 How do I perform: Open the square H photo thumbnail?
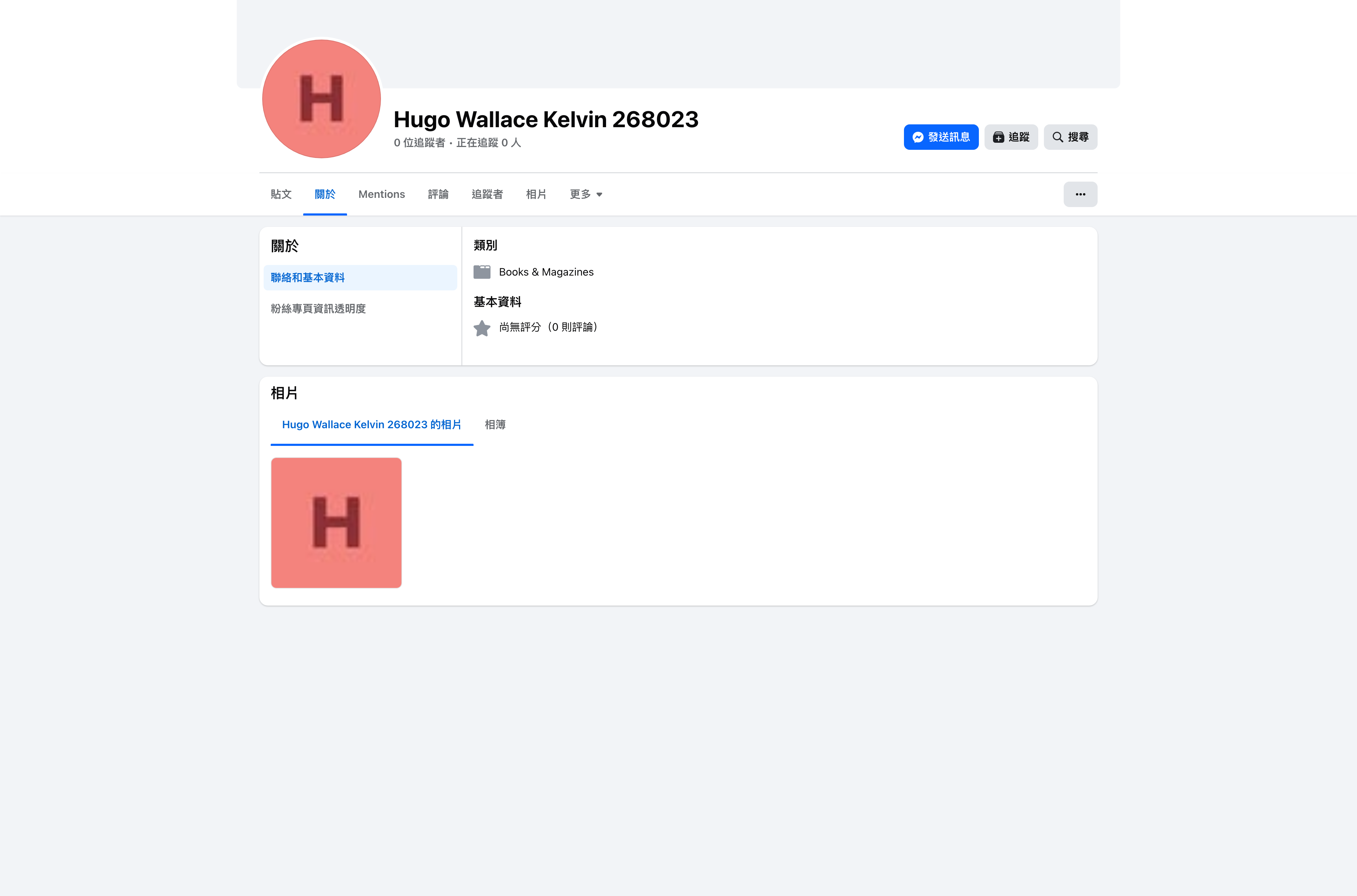[336, 522]
